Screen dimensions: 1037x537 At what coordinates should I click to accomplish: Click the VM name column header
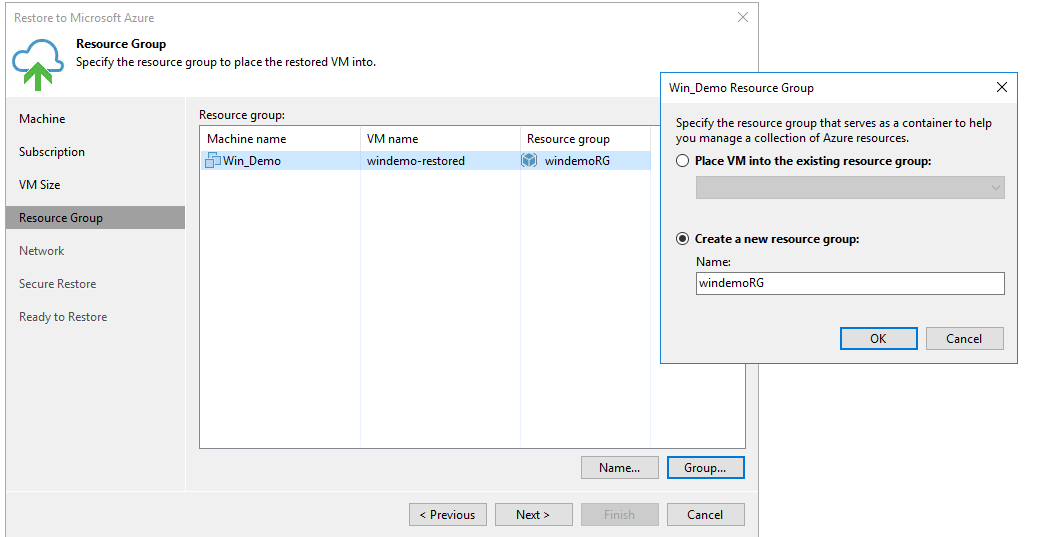(393, 139)
